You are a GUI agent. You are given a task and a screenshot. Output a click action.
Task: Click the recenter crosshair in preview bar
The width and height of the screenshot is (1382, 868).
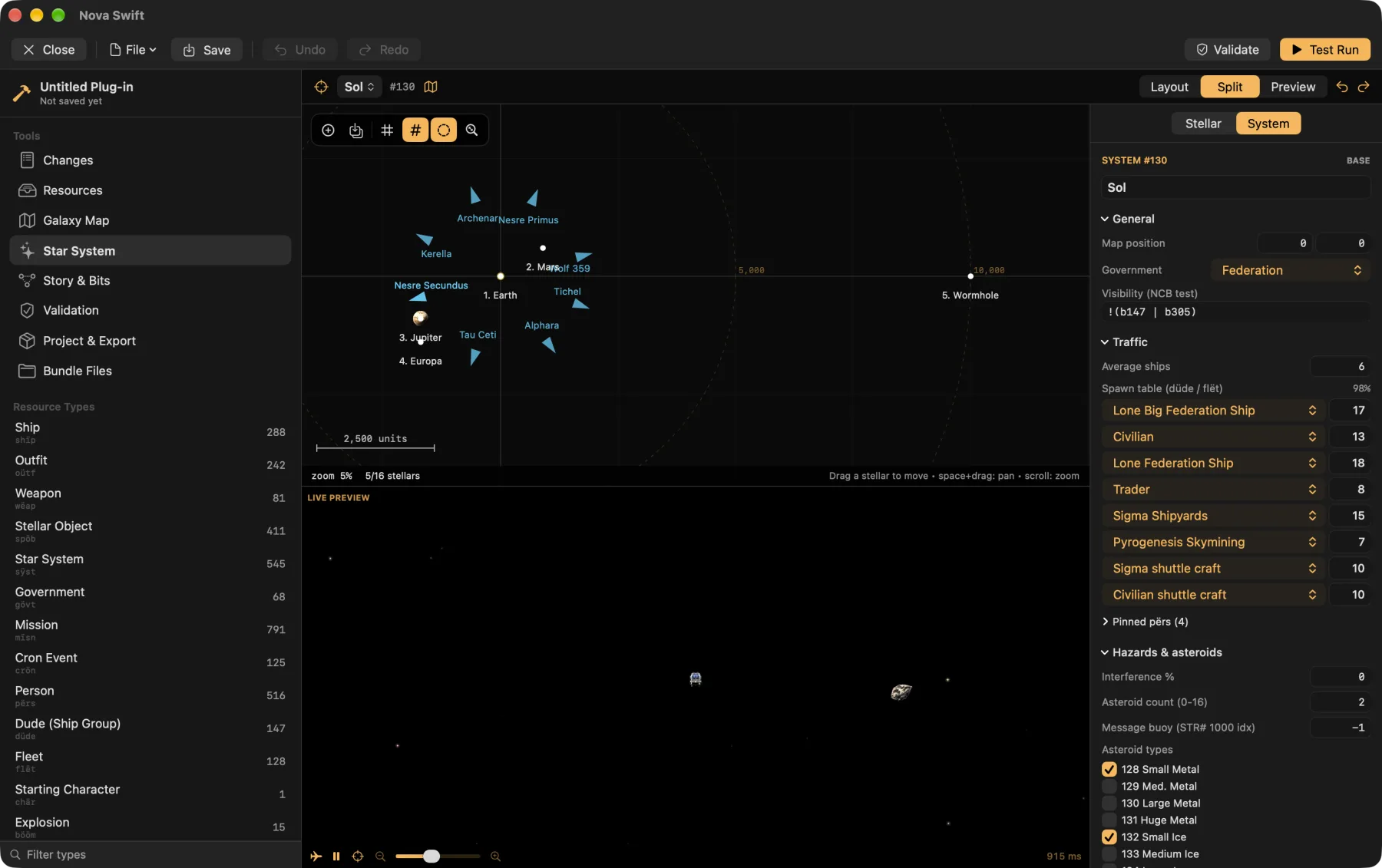coord(358,856)
